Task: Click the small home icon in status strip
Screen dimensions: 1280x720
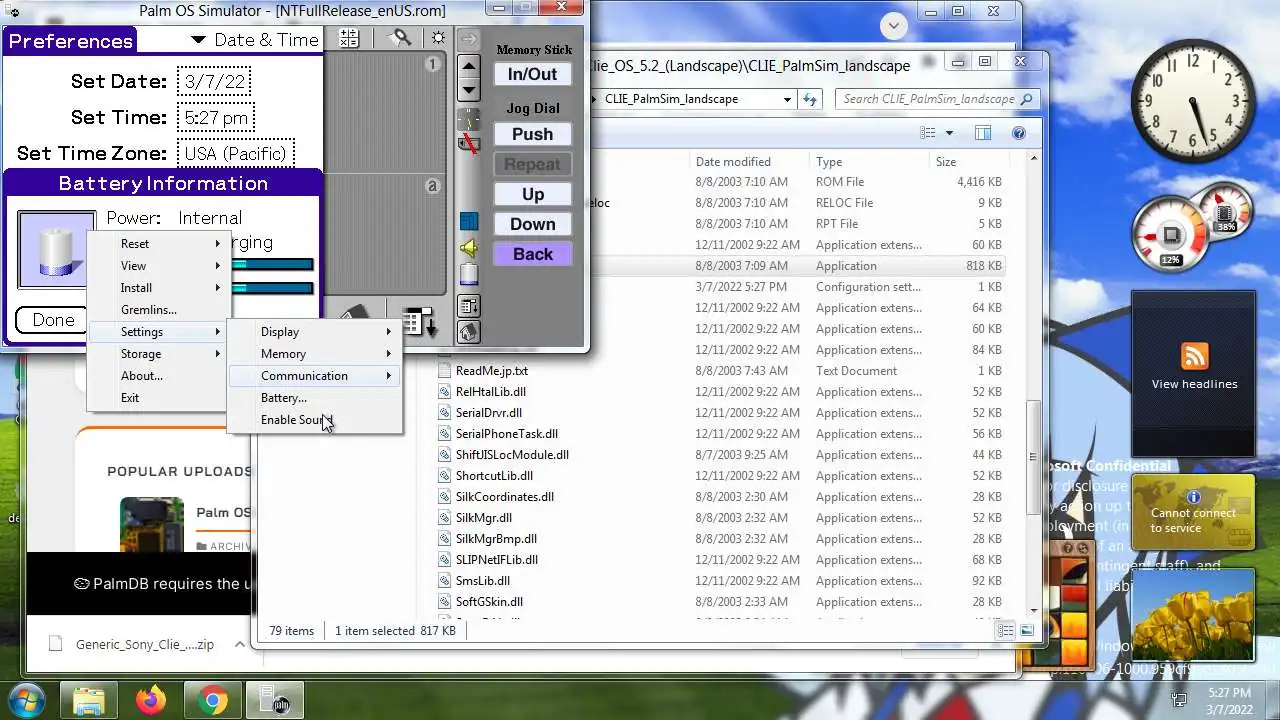Action: coord(468,332)
